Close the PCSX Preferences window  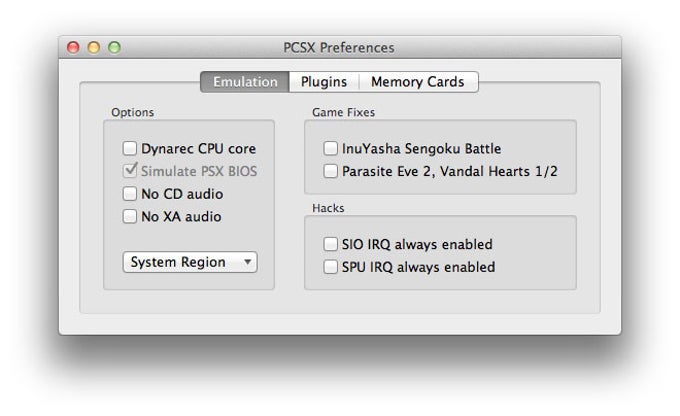(x=73, y=47)
